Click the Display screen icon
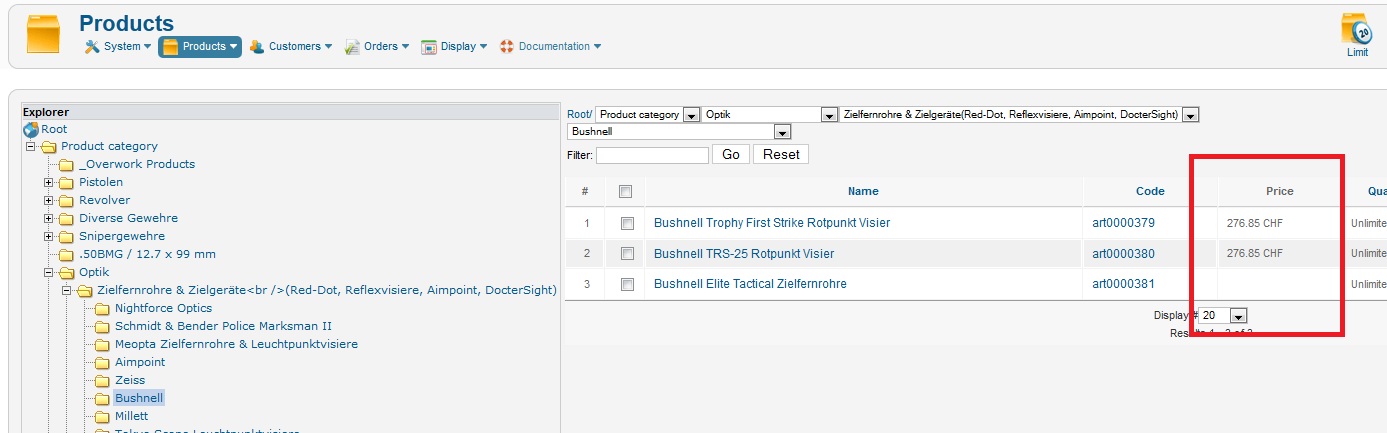1387x433 pixels. click(x=429, y=46)
